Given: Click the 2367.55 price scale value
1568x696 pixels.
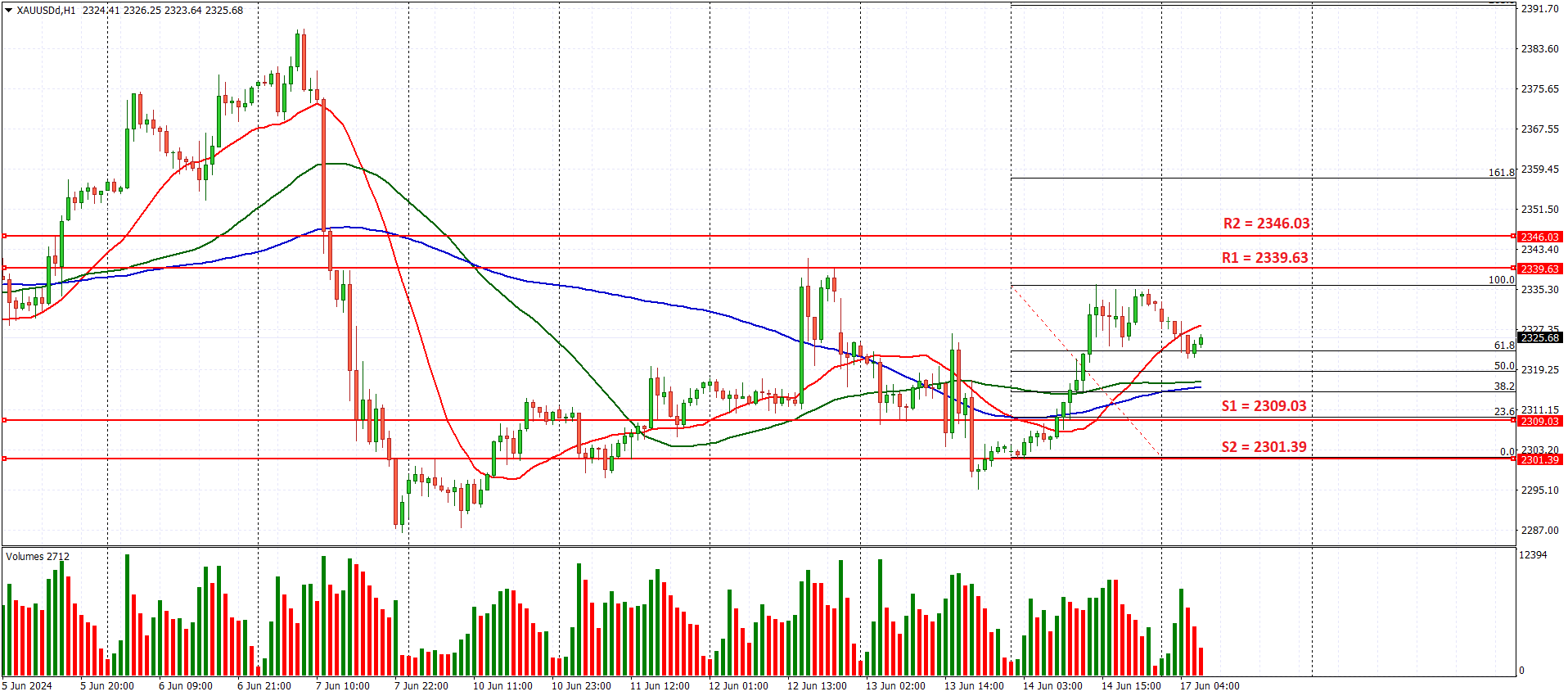Looking at the screenshot, I should tap(1539, 129).
